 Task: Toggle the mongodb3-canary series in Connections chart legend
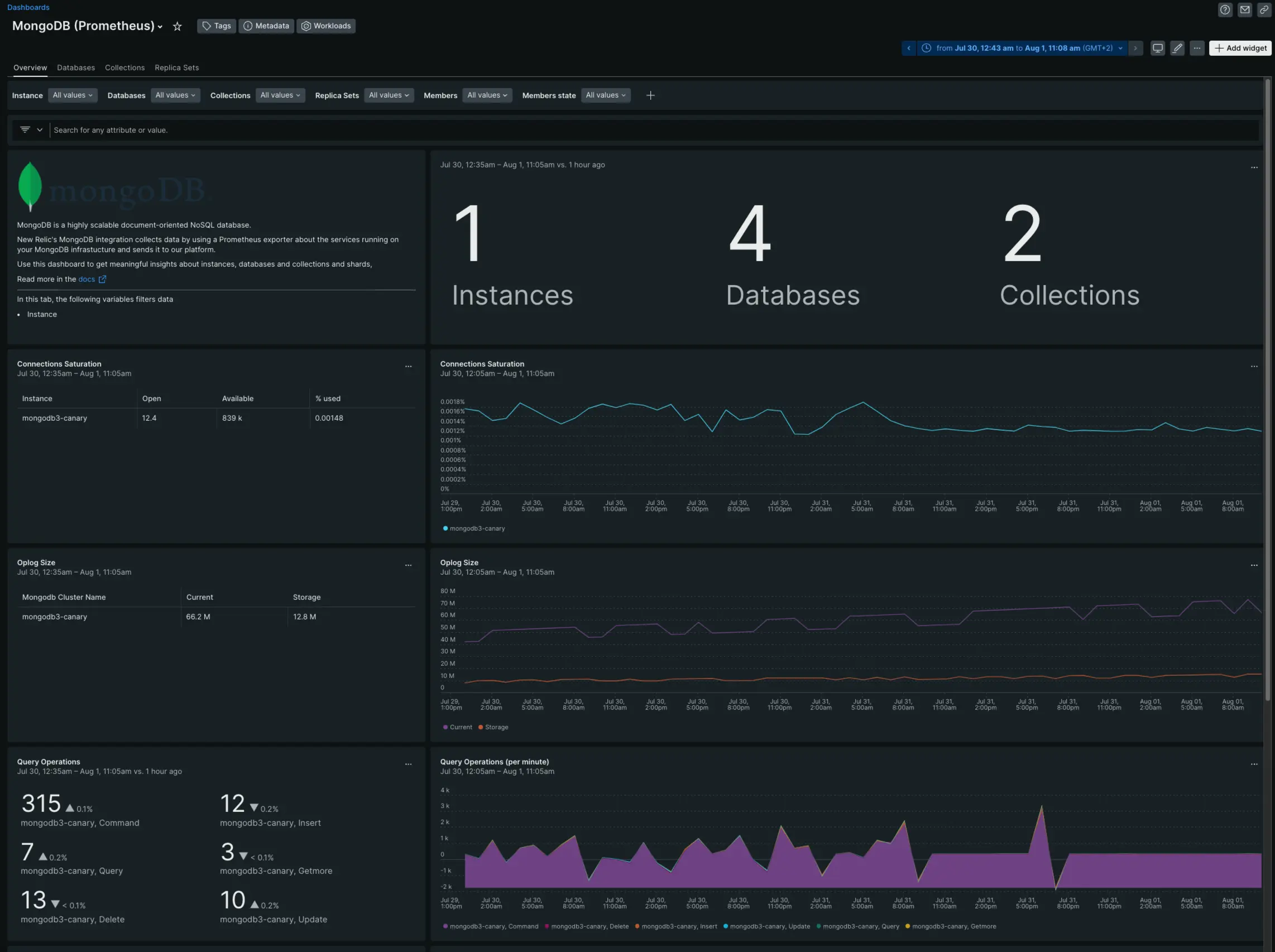(474, 528)
